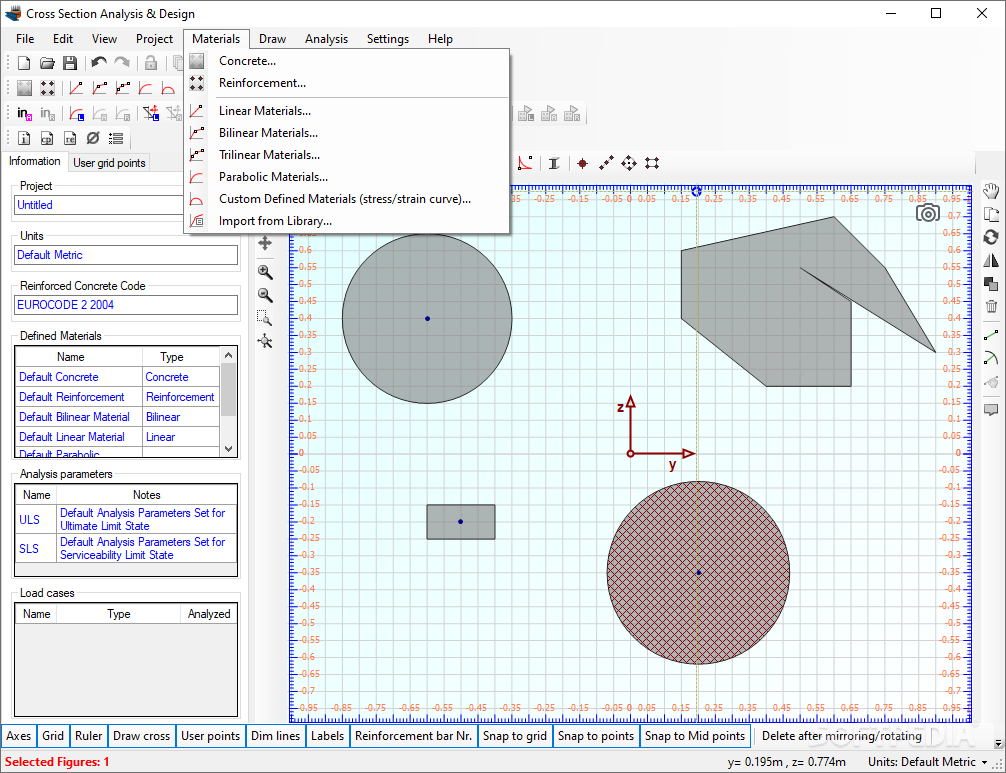The height and width of the screenshot is (773, 1006).
Task: Click the draw arc icon
Action: 991,359
